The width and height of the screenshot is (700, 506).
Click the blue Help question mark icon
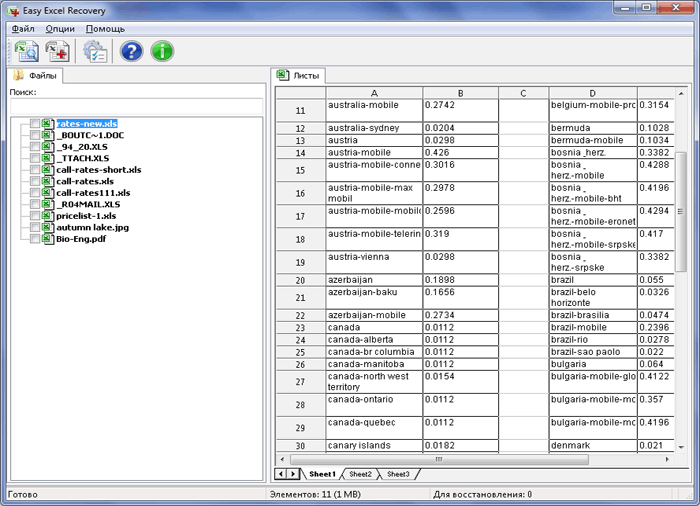[131, 51]
